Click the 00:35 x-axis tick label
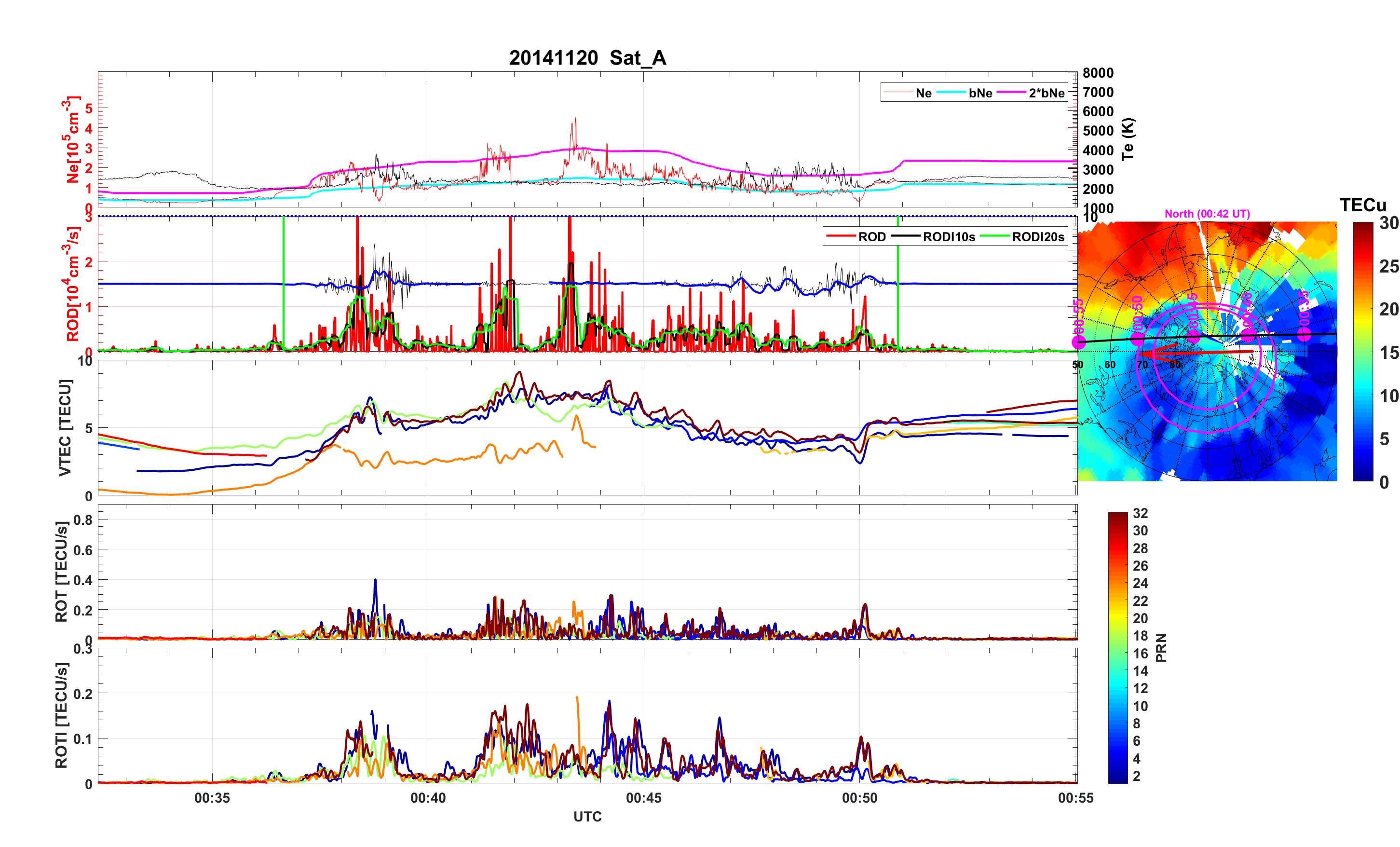 212,798
